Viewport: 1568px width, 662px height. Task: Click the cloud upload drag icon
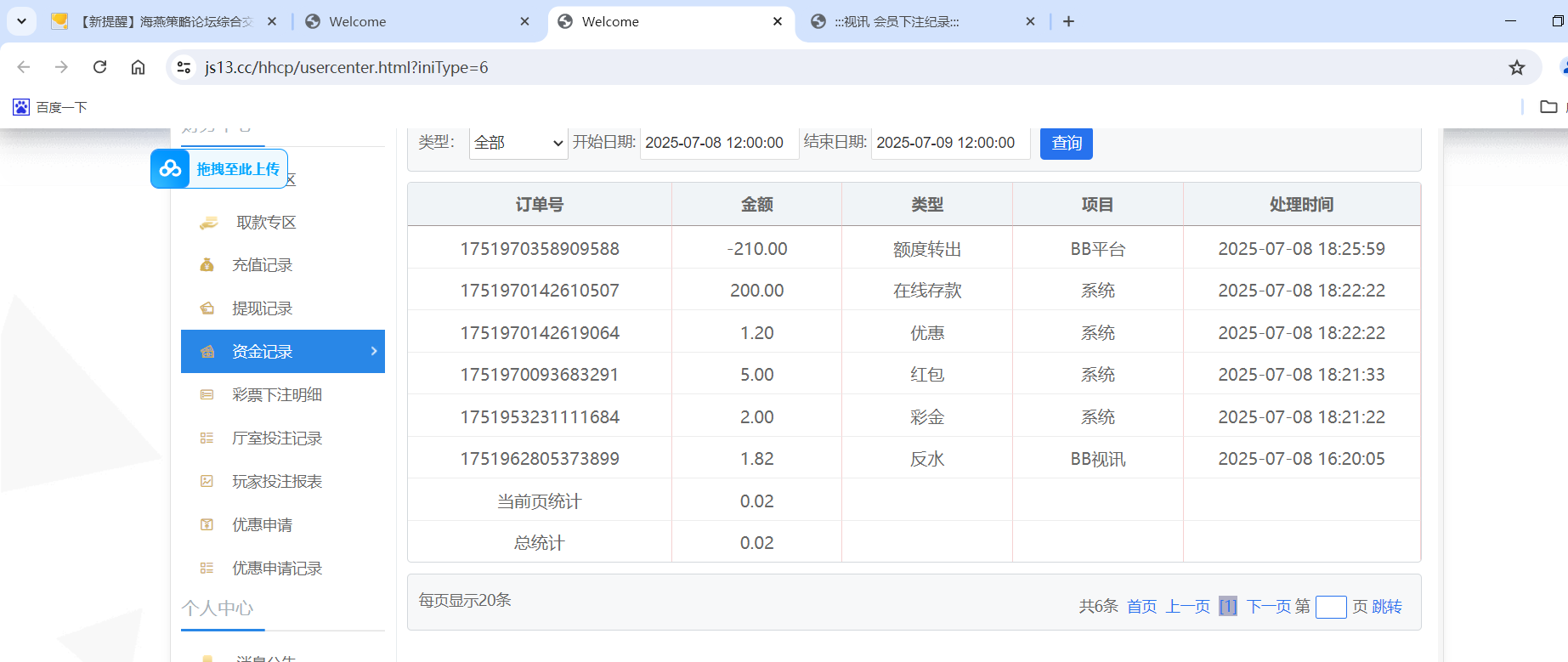pos(171,168)
